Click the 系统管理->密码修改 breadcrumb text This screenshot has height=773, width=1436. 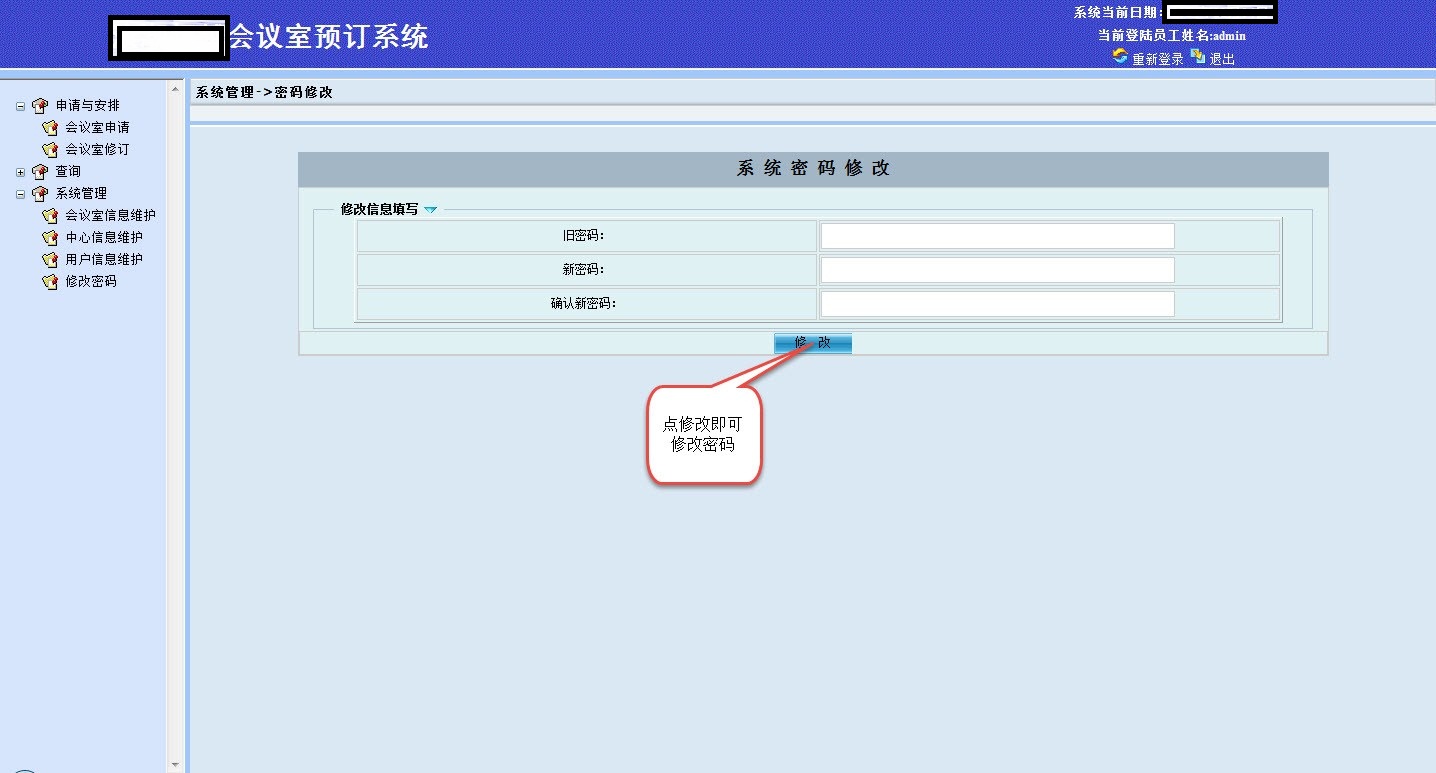pos(264,92)
